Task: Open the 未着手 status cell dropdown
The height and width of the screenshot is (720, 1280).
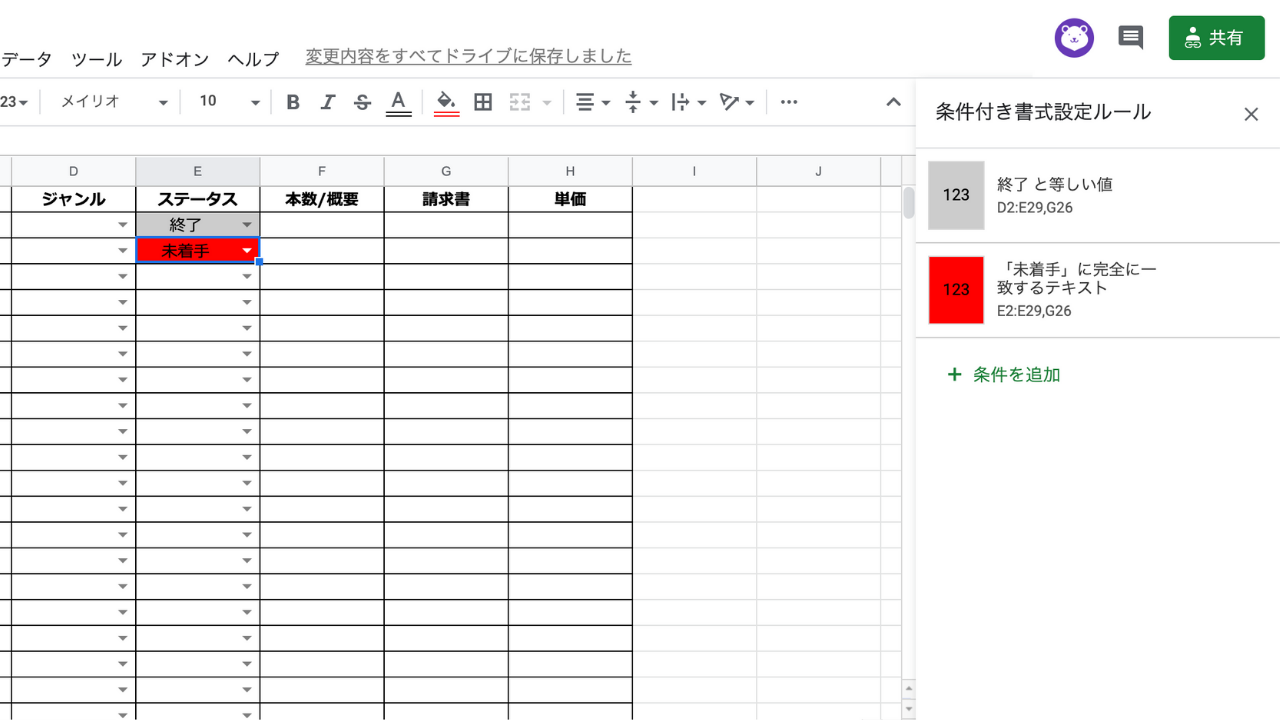Action: 247,251
